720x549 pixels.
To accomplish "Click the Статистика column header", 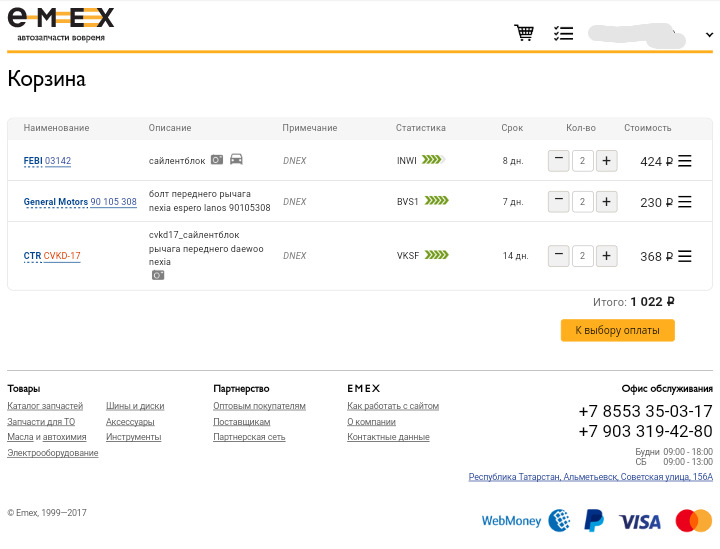I will (421, 128).
